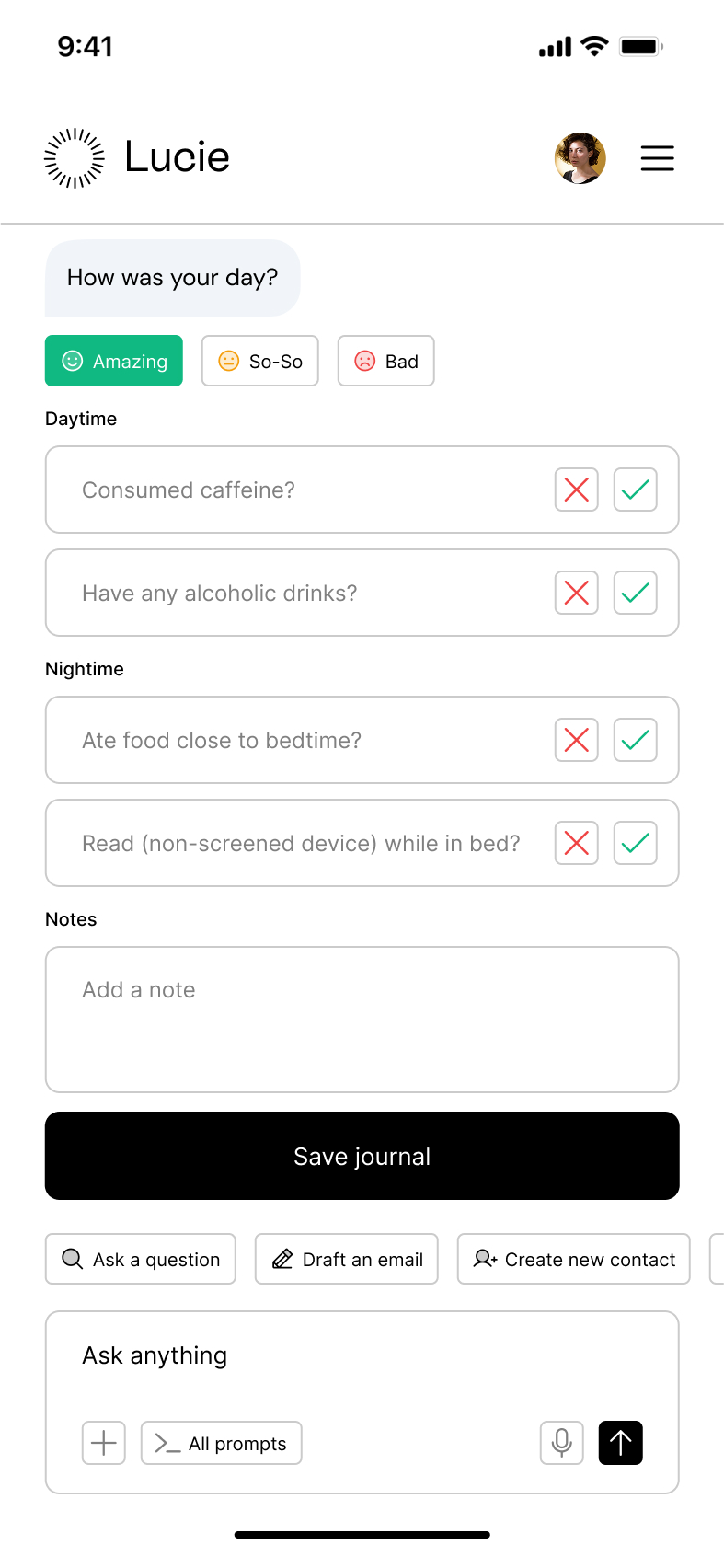Click the plus attachment icon
Viewport: 724px width, 1568px height.
104,1443
